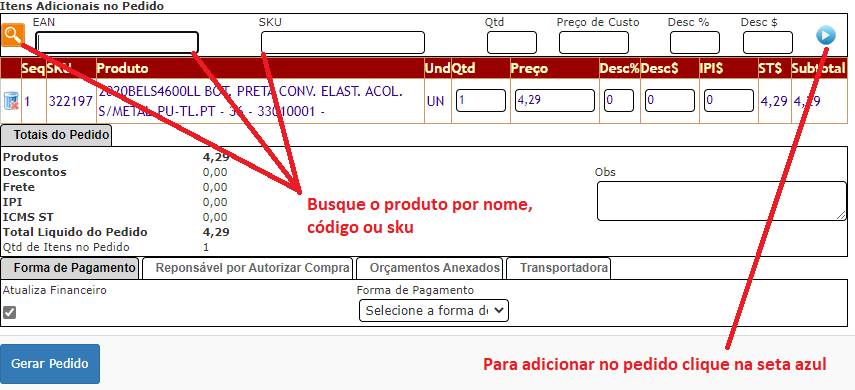This screenshot has width=855, height=390.
Task: Open the Forma de Pagamento dropdown
Action: click(433, 310)
